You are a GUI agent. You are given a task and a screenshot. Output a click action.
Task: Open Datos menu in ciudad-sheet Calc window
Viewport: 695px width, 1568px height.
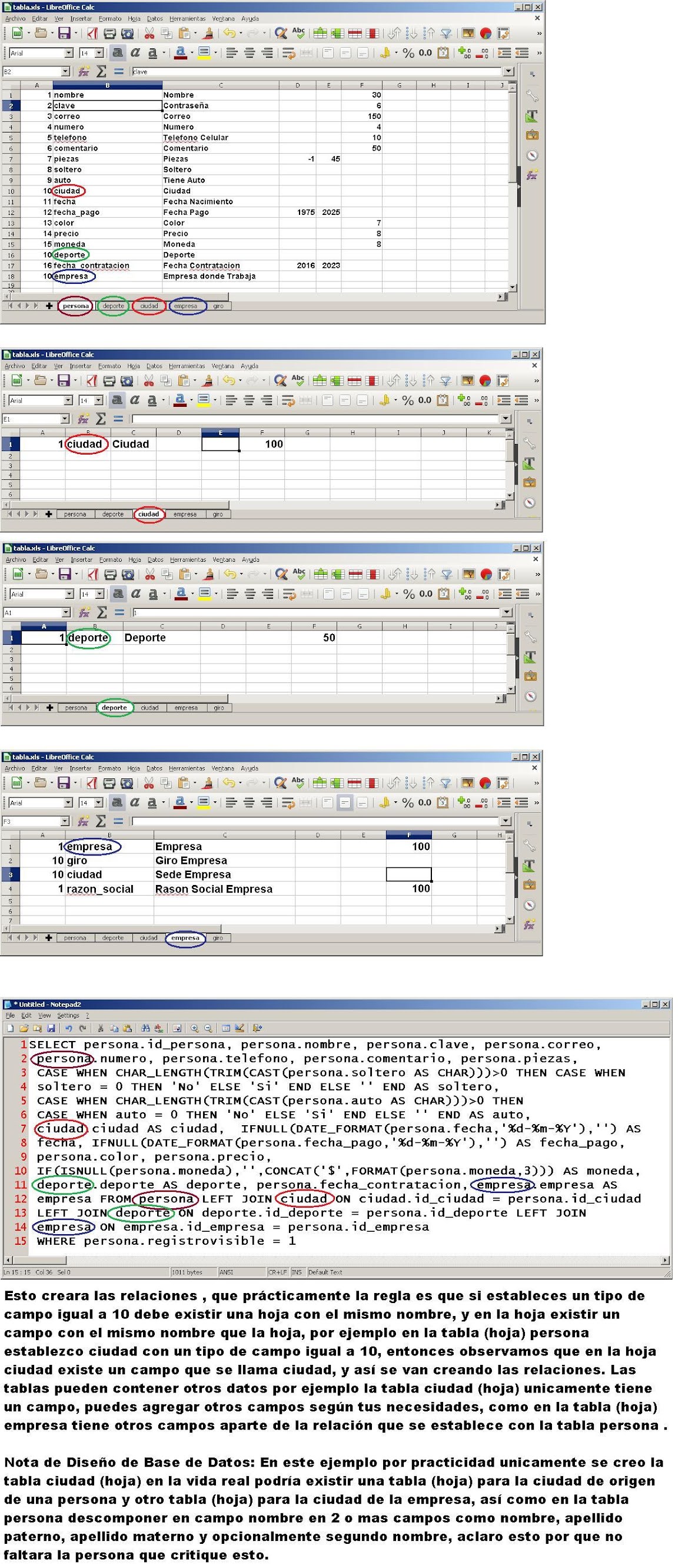click(x=155, y=366)
